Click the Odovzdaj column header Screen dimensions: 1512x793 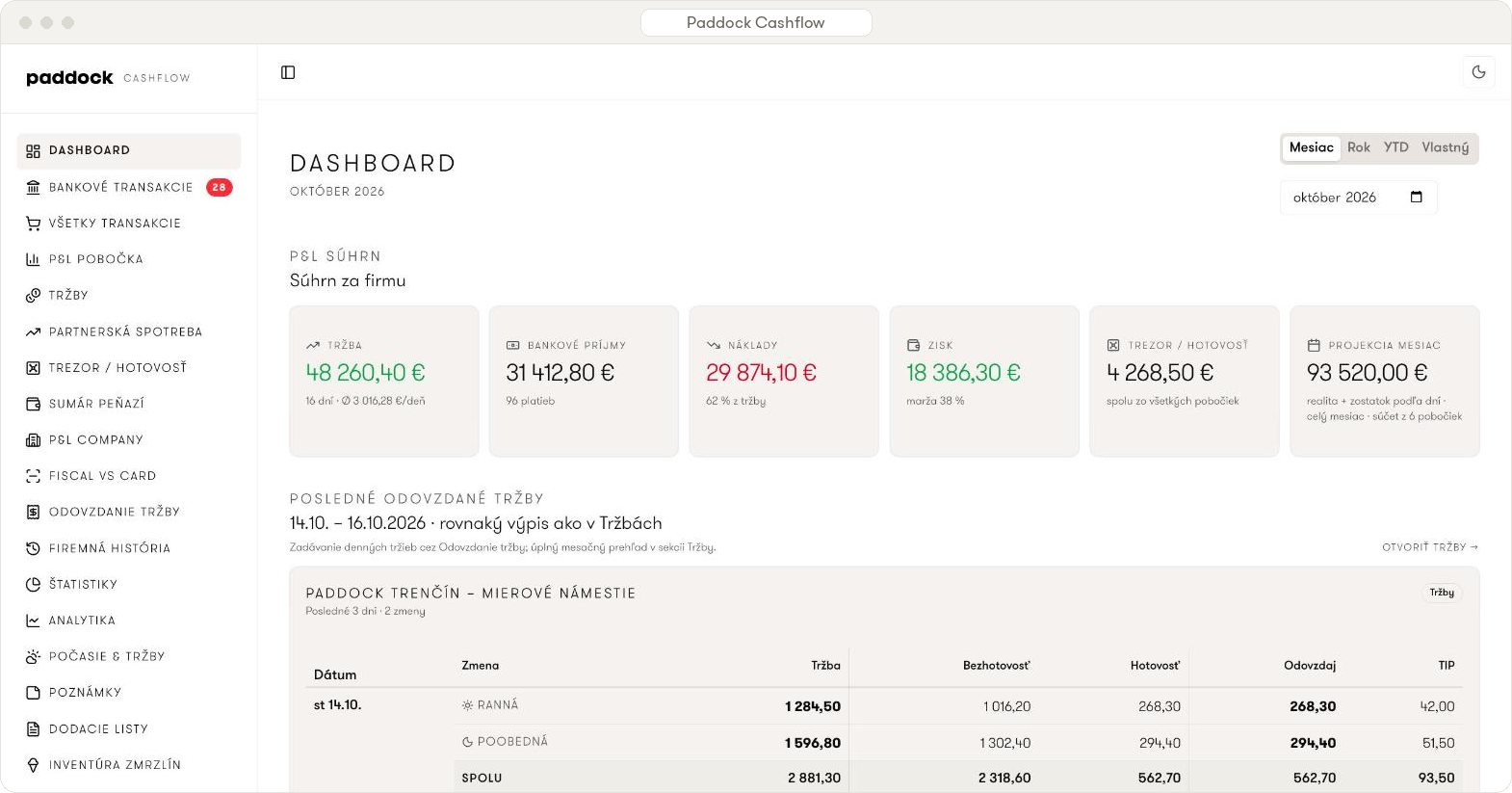[x=1310, y=666]
